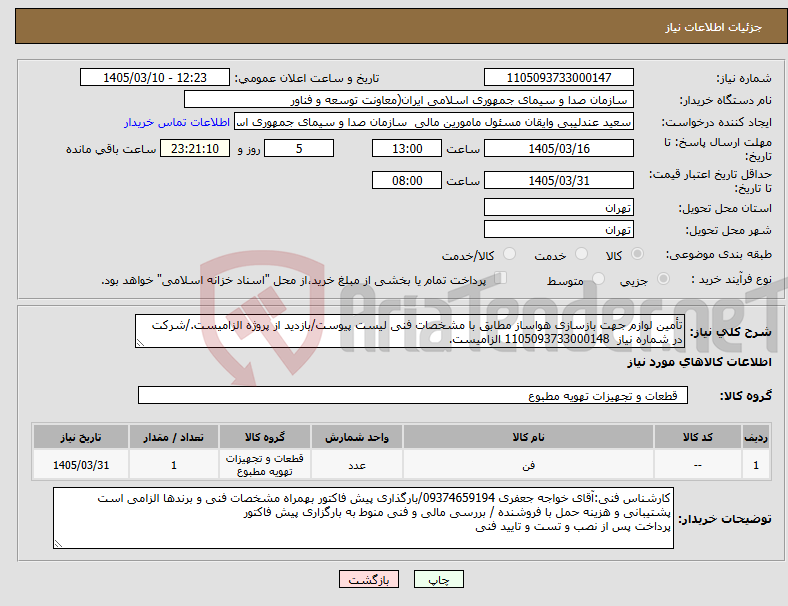
Task: Click the buyer notes text area
Action: (363, 518)
